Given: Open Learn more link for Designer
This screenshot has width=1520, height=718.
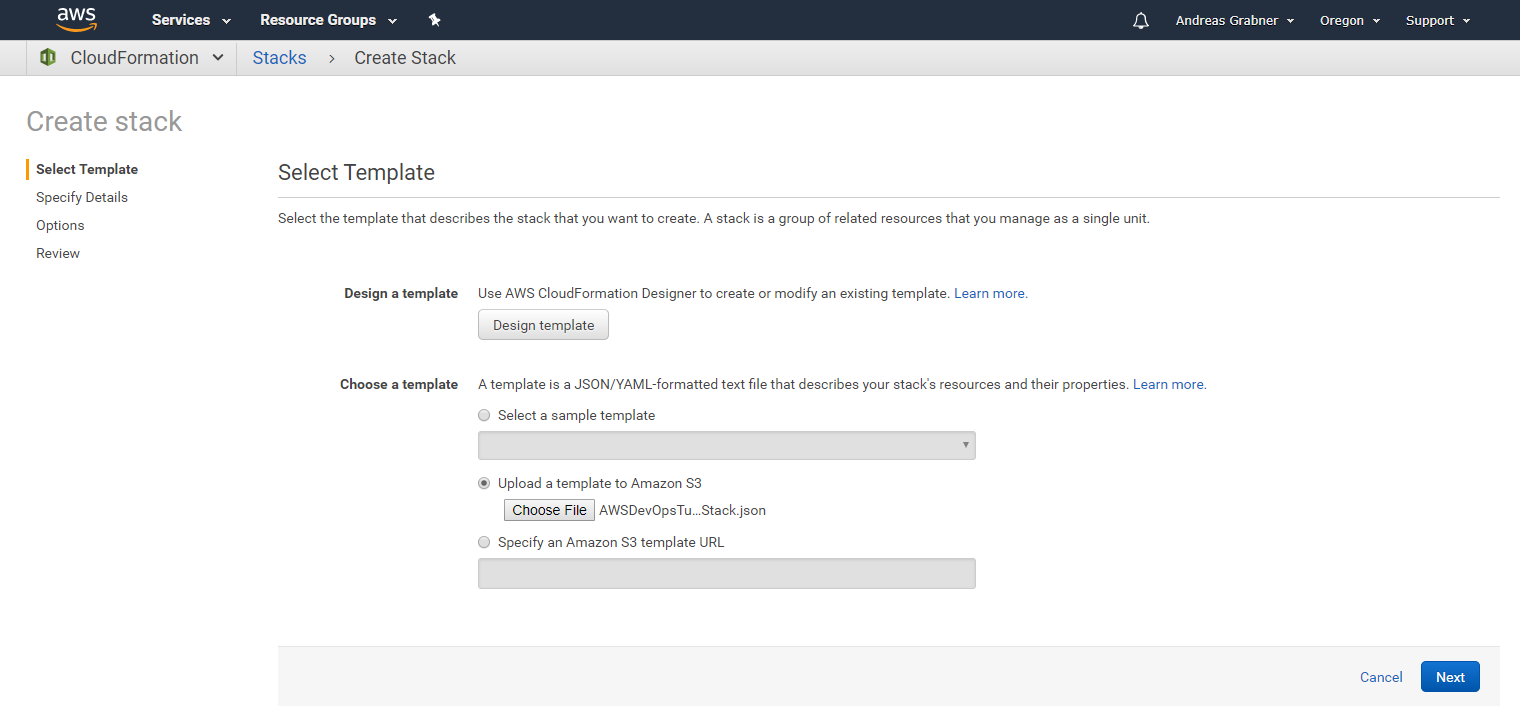Looking at the screenshot, I should coord(990,293).
